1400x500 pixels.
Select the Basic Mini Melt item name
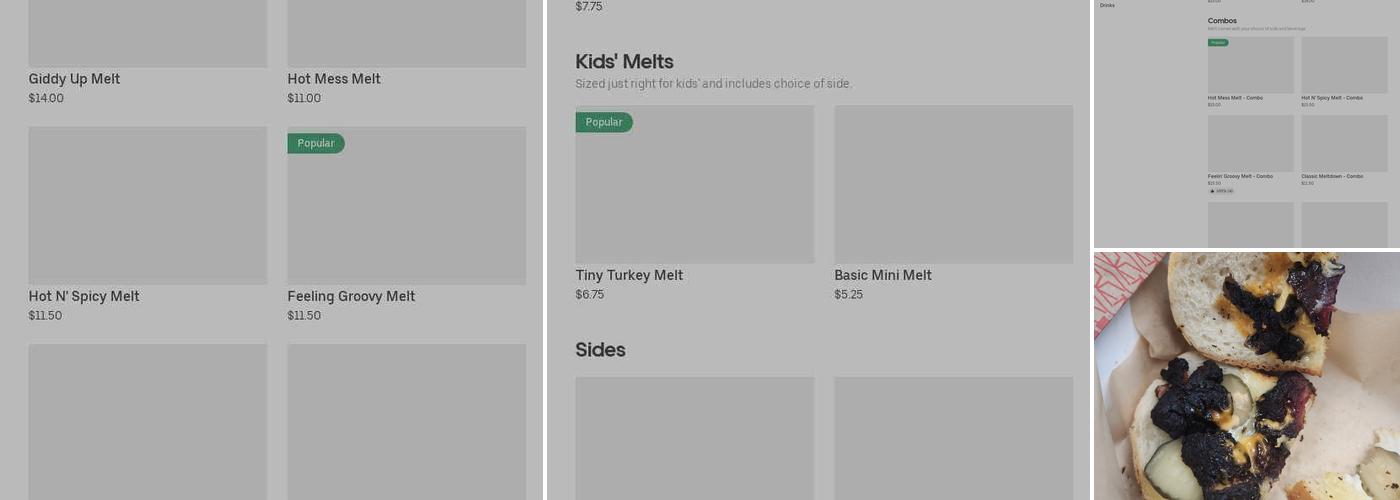click(883, 275)
